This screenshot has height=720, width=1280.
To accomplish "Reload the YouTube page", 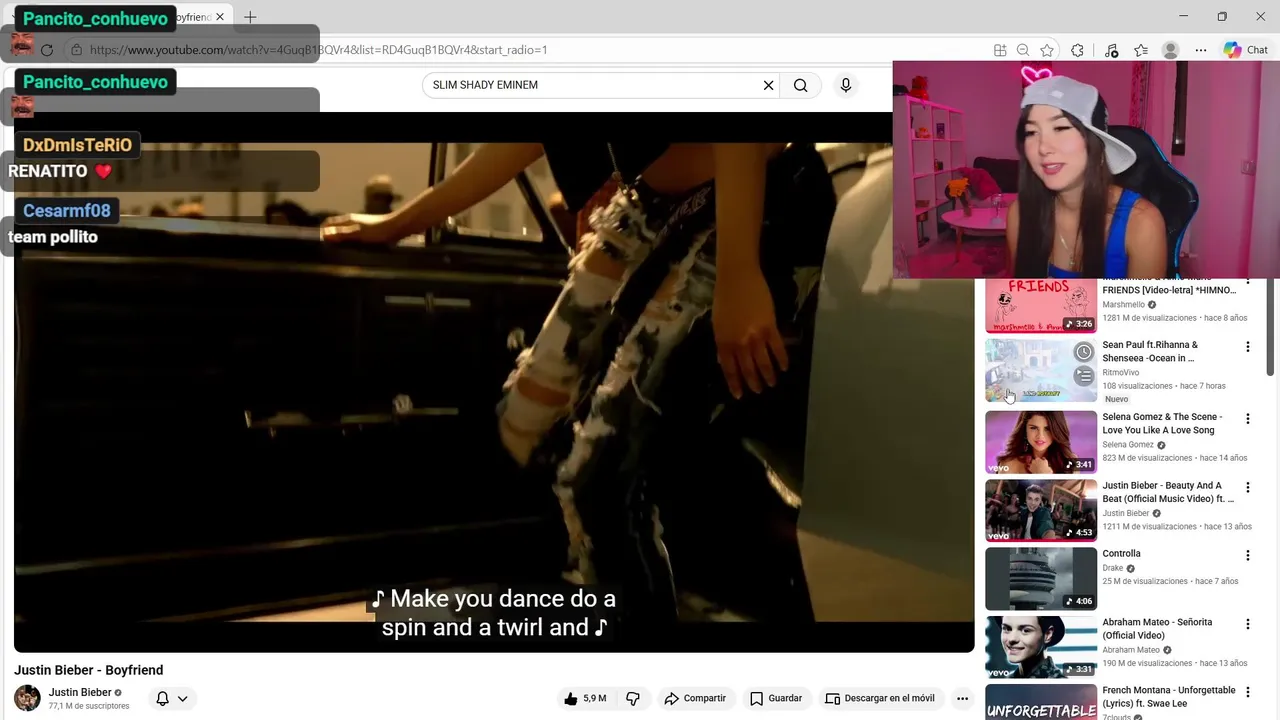I will pyautogui.click(x=47, y=50).
